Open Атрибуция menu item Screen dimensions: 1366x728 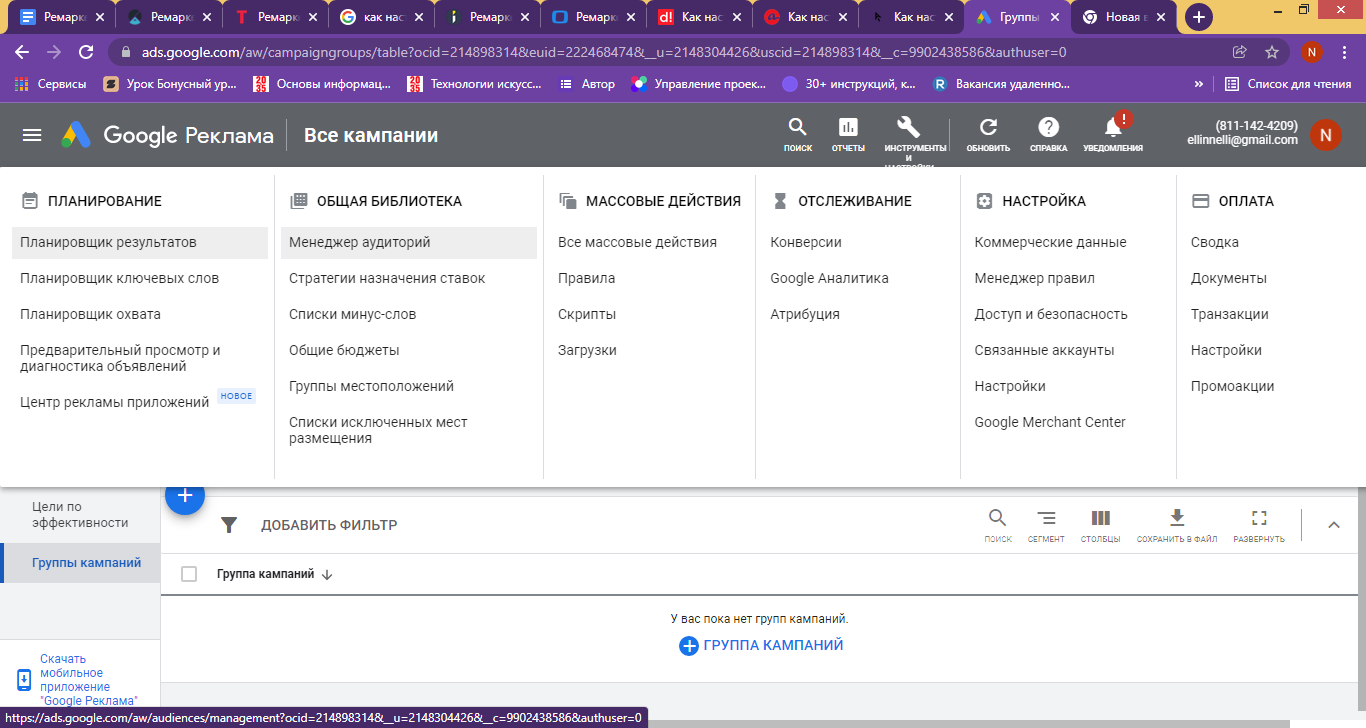(x=805, y=314)
